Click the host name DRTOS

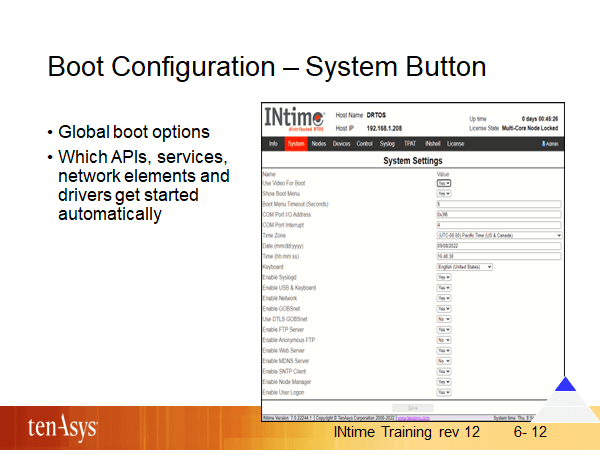point(376,115)
